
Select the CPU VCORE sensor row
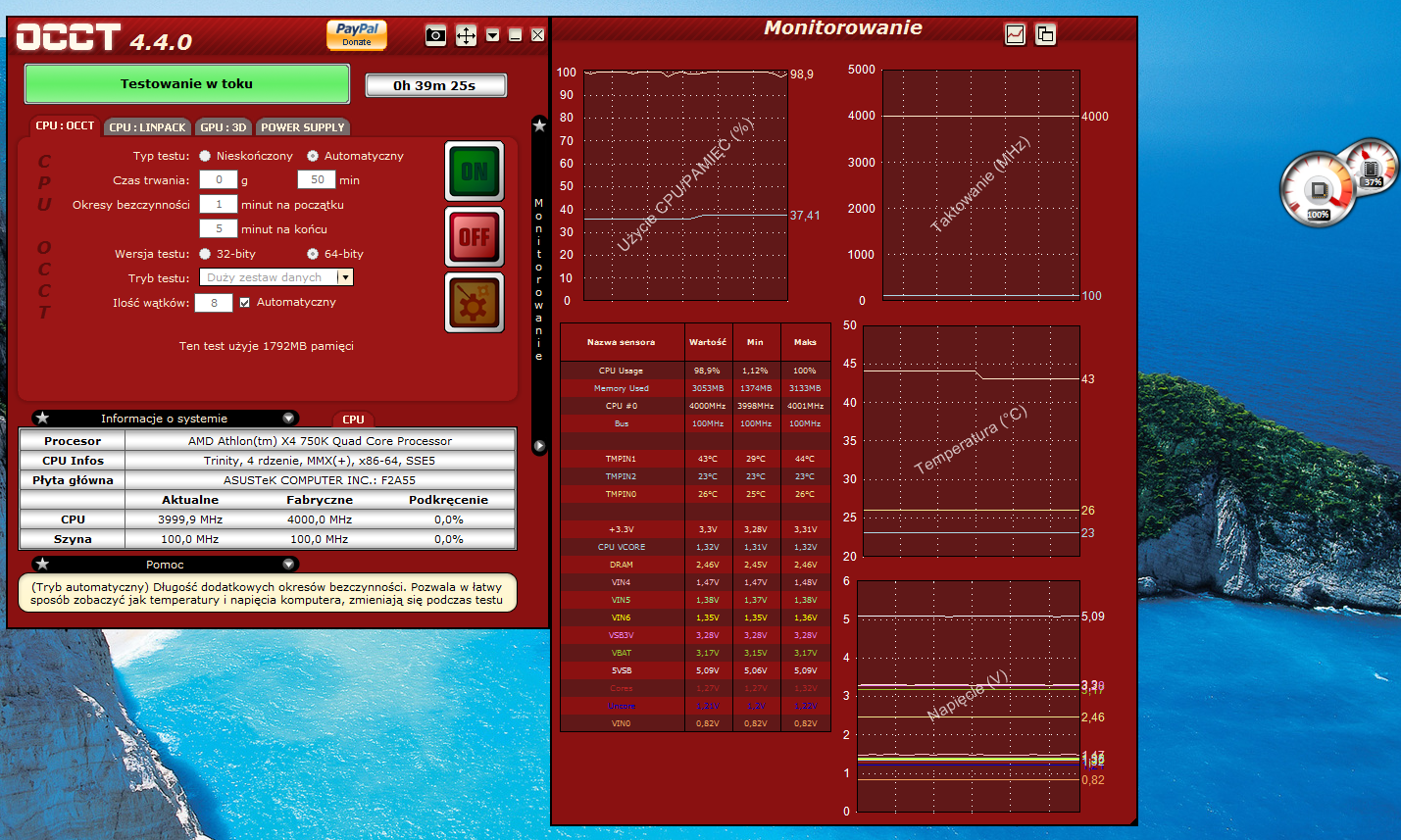pos(695,547)
